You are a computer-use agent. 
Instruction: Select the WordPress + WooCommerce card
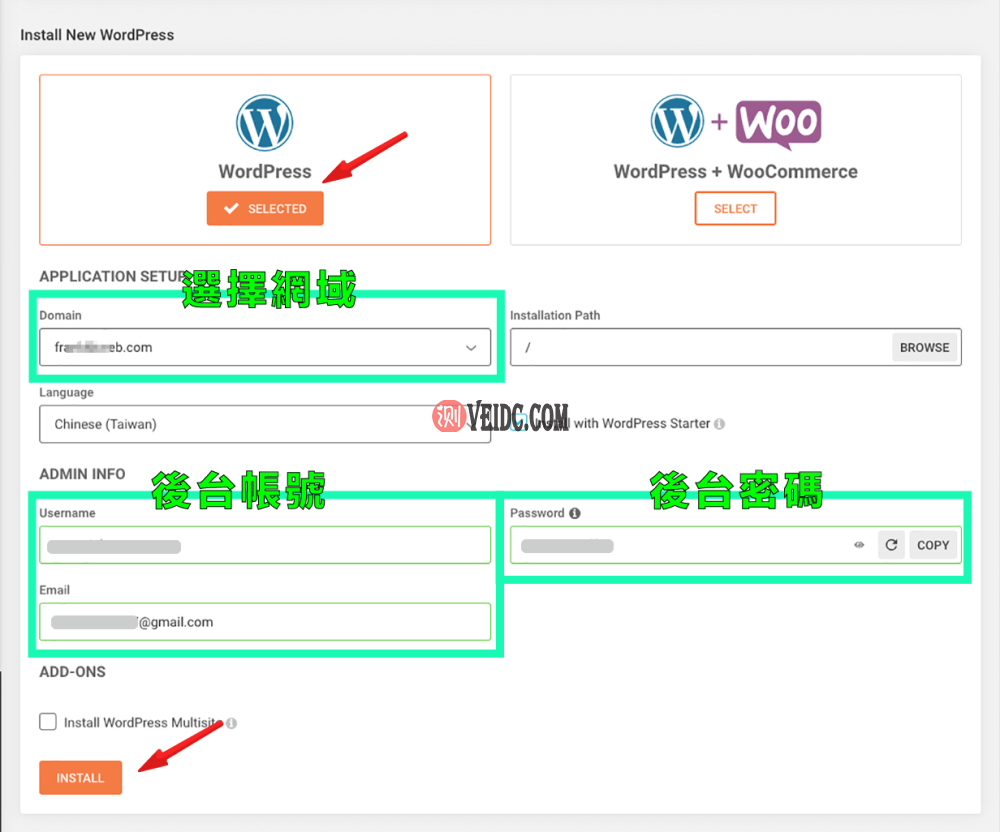tap(735, 208)
